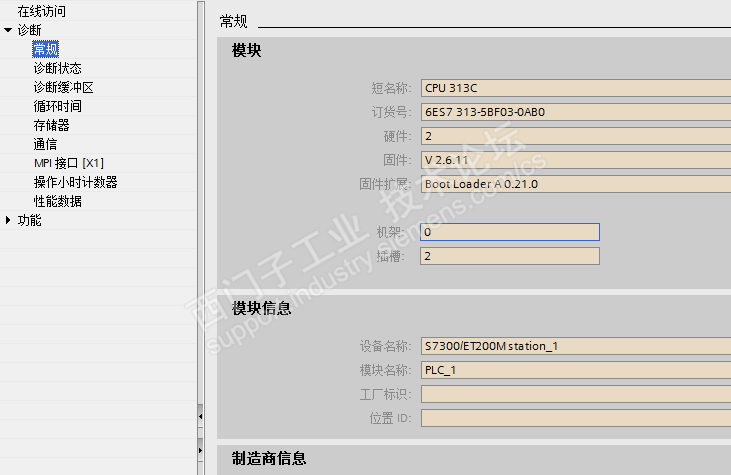Click the left collapse arrow on the splitter
The width and height of the screenshot is (731, 475).
[200, 416]
